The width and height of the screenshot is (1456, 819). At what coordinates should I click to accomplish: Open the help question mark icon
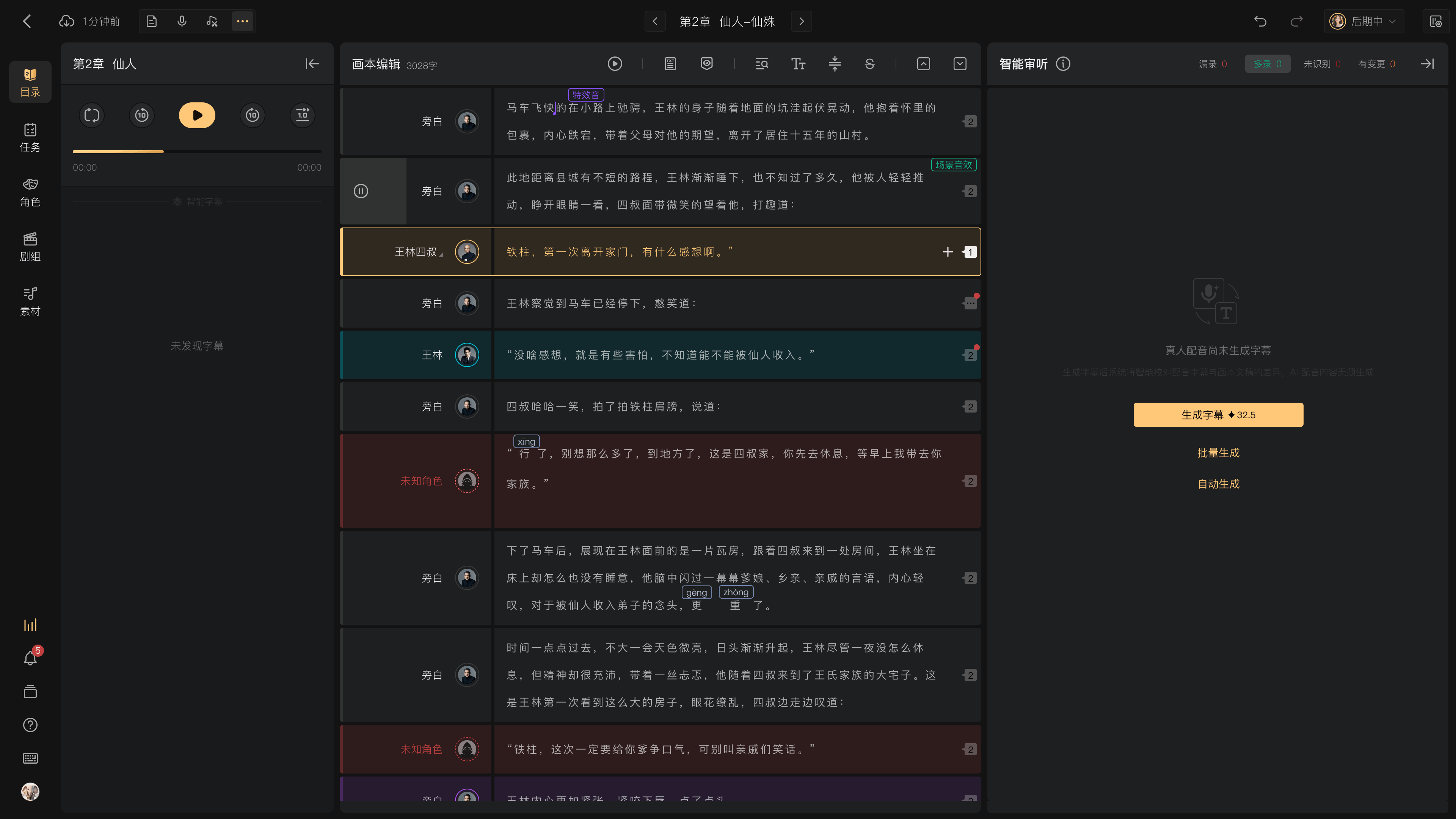[30, 725]
